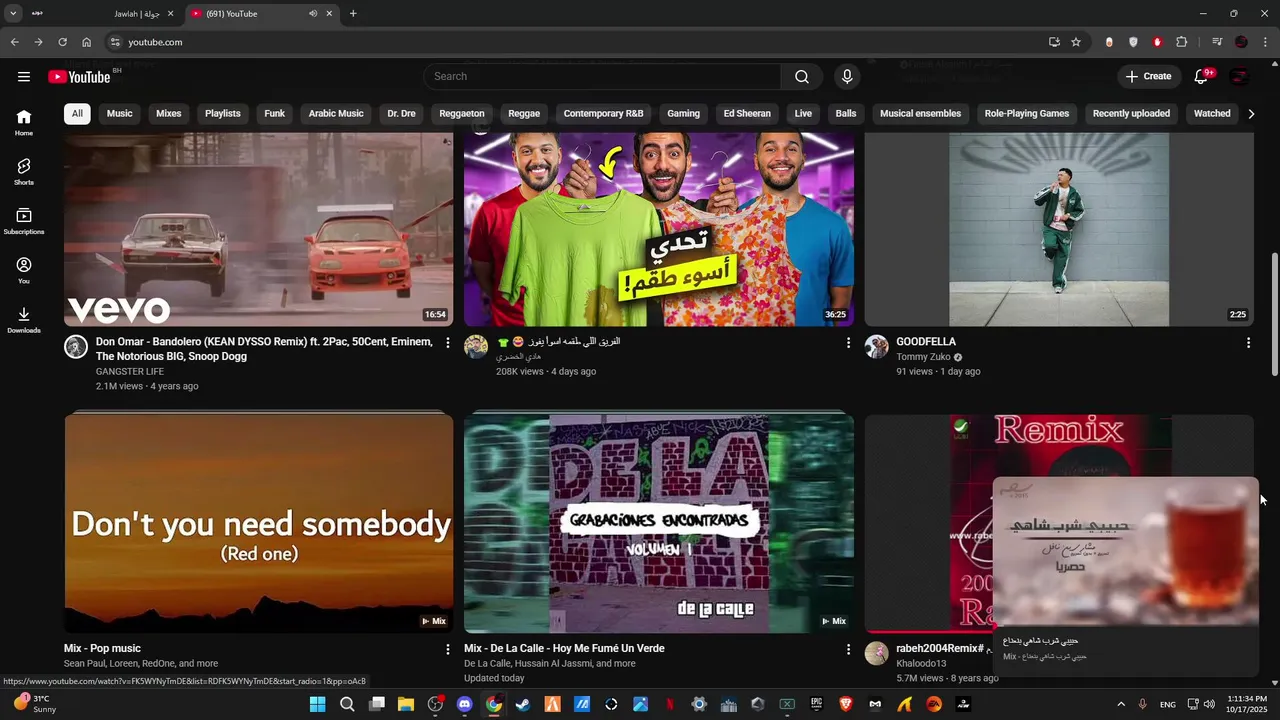Open the YouTube guide hamburger menu
1280x720 pixels.
[x=24, y=76]
